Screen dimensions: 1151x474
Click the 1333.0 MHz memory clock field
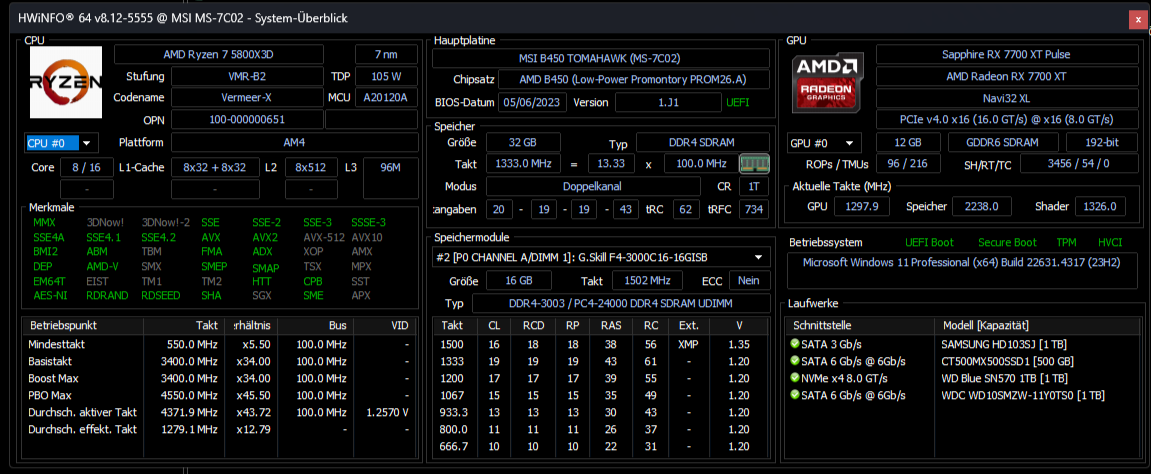coord(523,163)
